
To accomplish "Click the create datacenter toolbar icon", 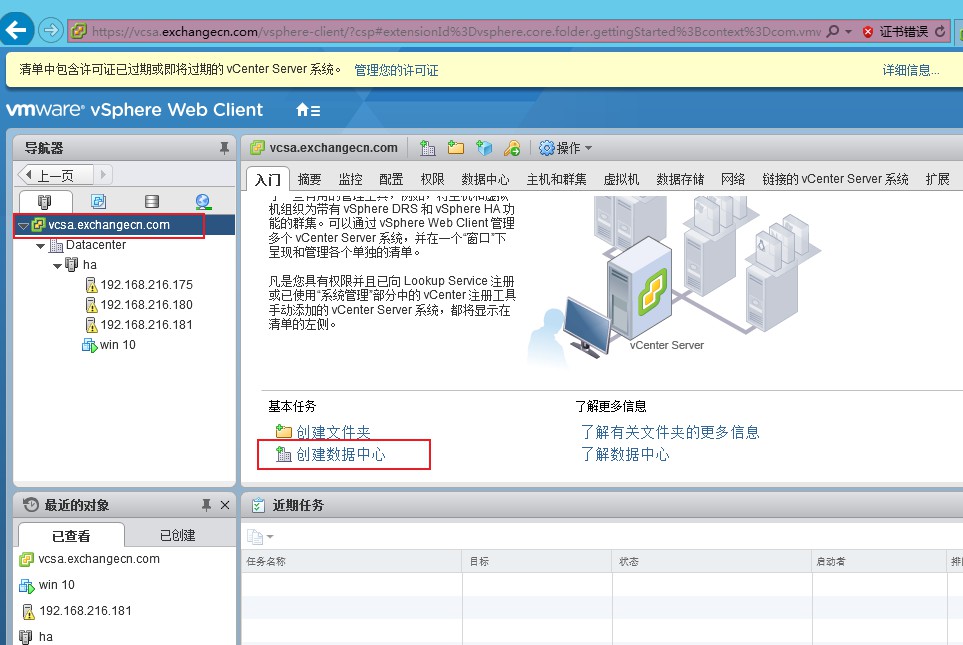I will click(427, 148).
